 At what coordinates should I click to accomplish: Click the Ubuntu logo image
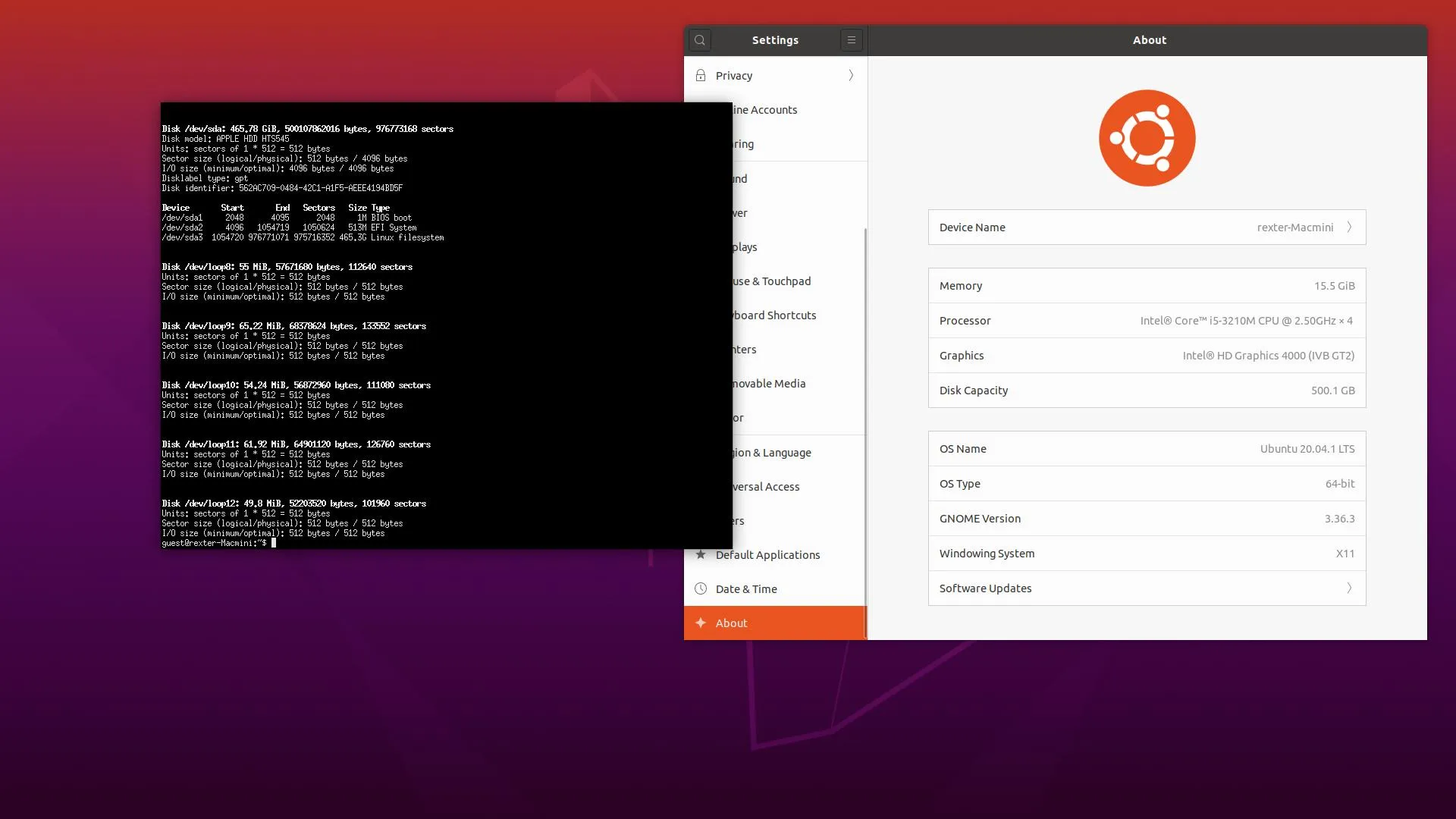click(x=1147, y=138)
